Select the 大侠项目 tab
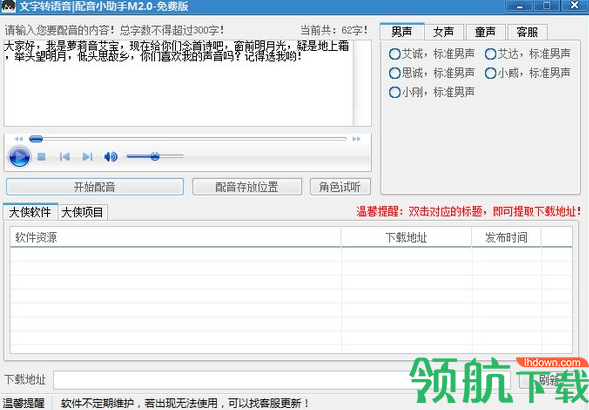The image size is (589, 410). point(82,212)
